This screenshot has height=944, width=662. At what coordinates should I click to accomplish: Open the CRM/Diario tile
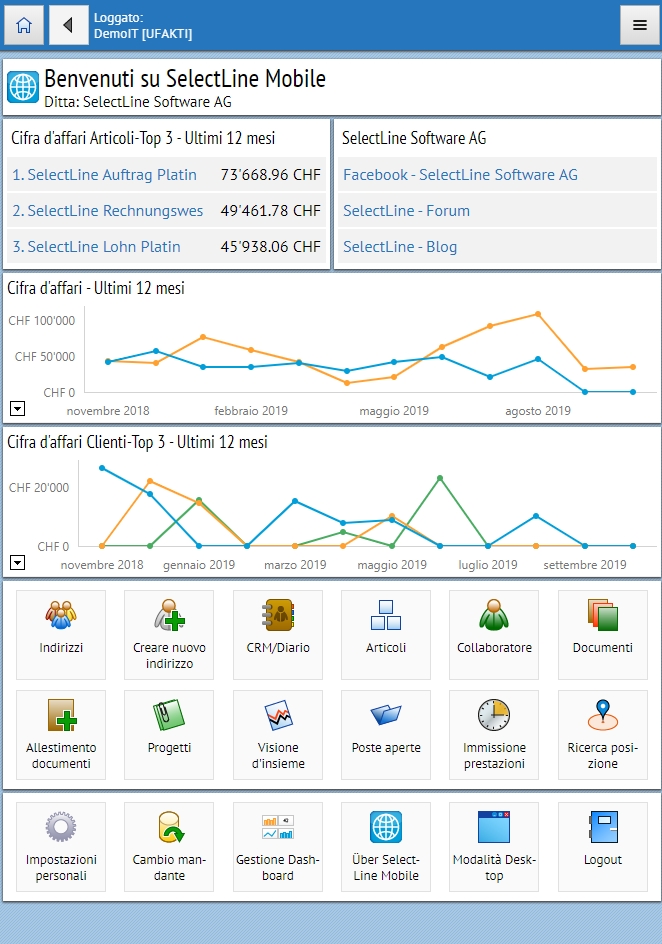tap(278, 635)
